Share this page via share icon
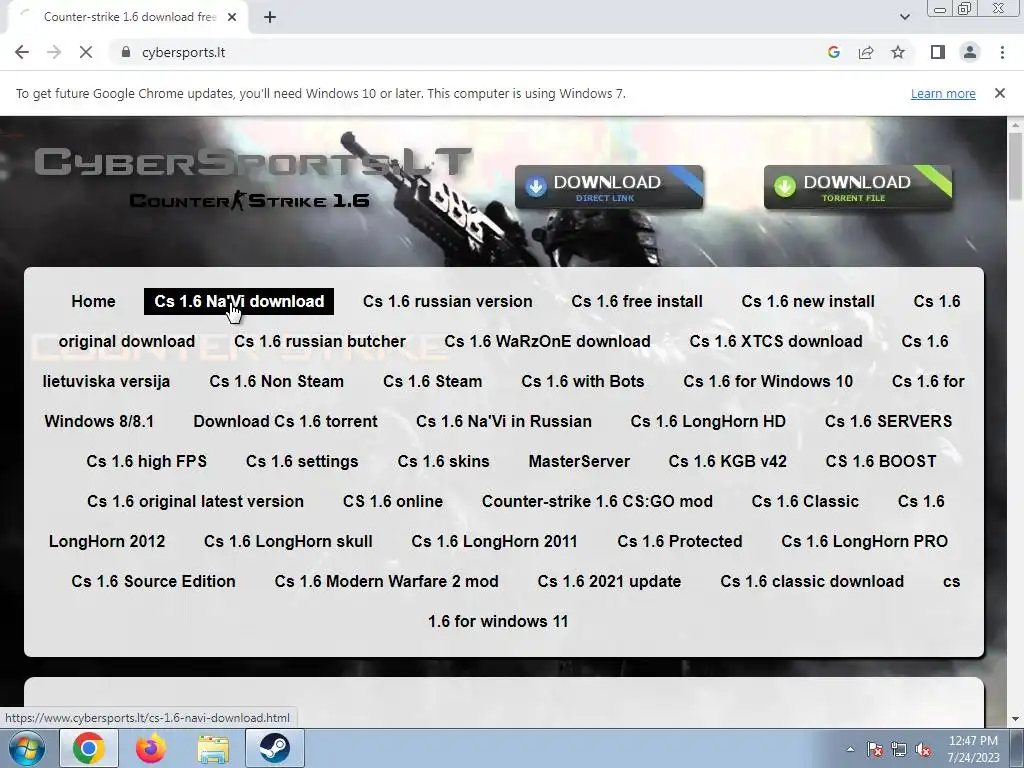 [x=866, y=52]
